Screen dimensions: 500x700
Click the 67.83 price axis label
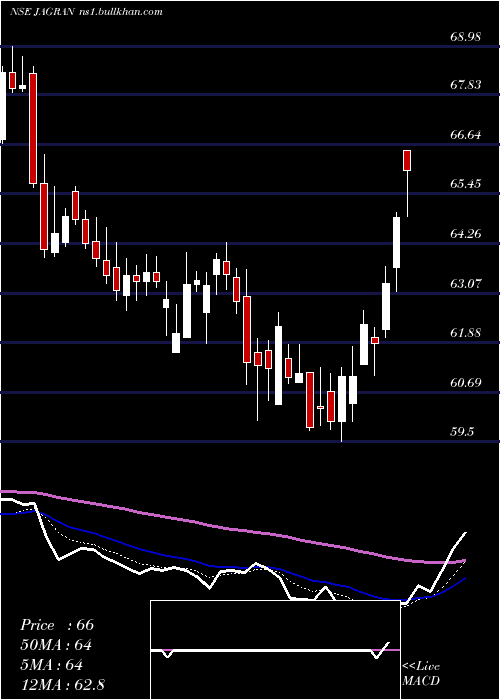(466, 84)
